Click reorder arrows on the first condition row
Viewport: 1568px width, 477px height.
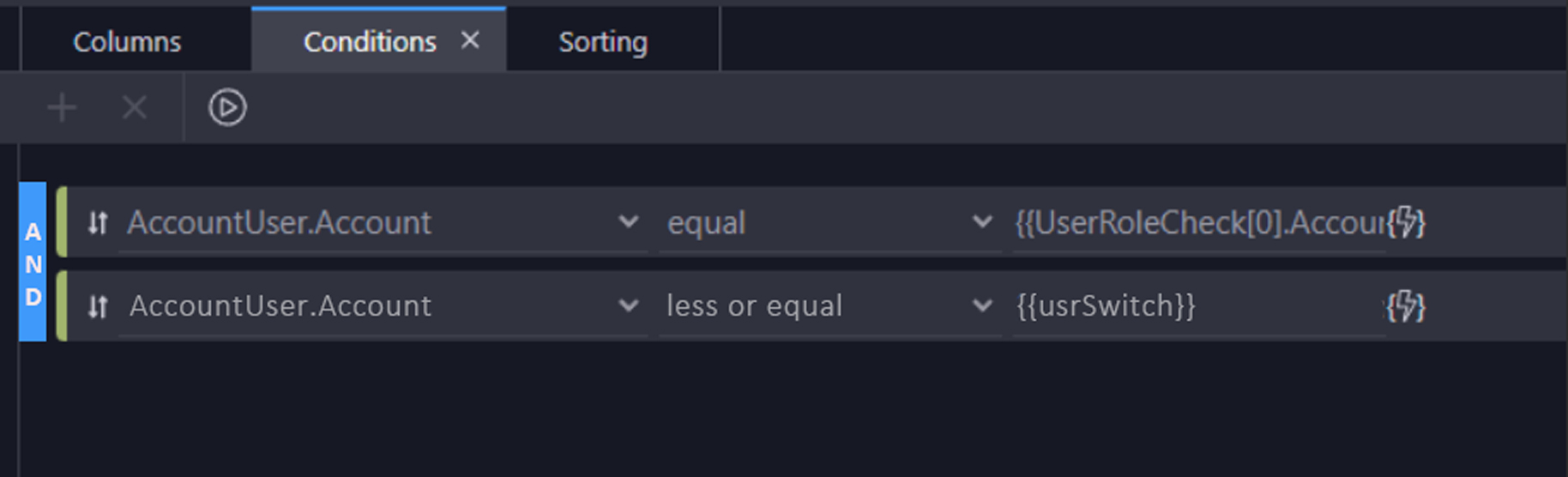(98, 223)
